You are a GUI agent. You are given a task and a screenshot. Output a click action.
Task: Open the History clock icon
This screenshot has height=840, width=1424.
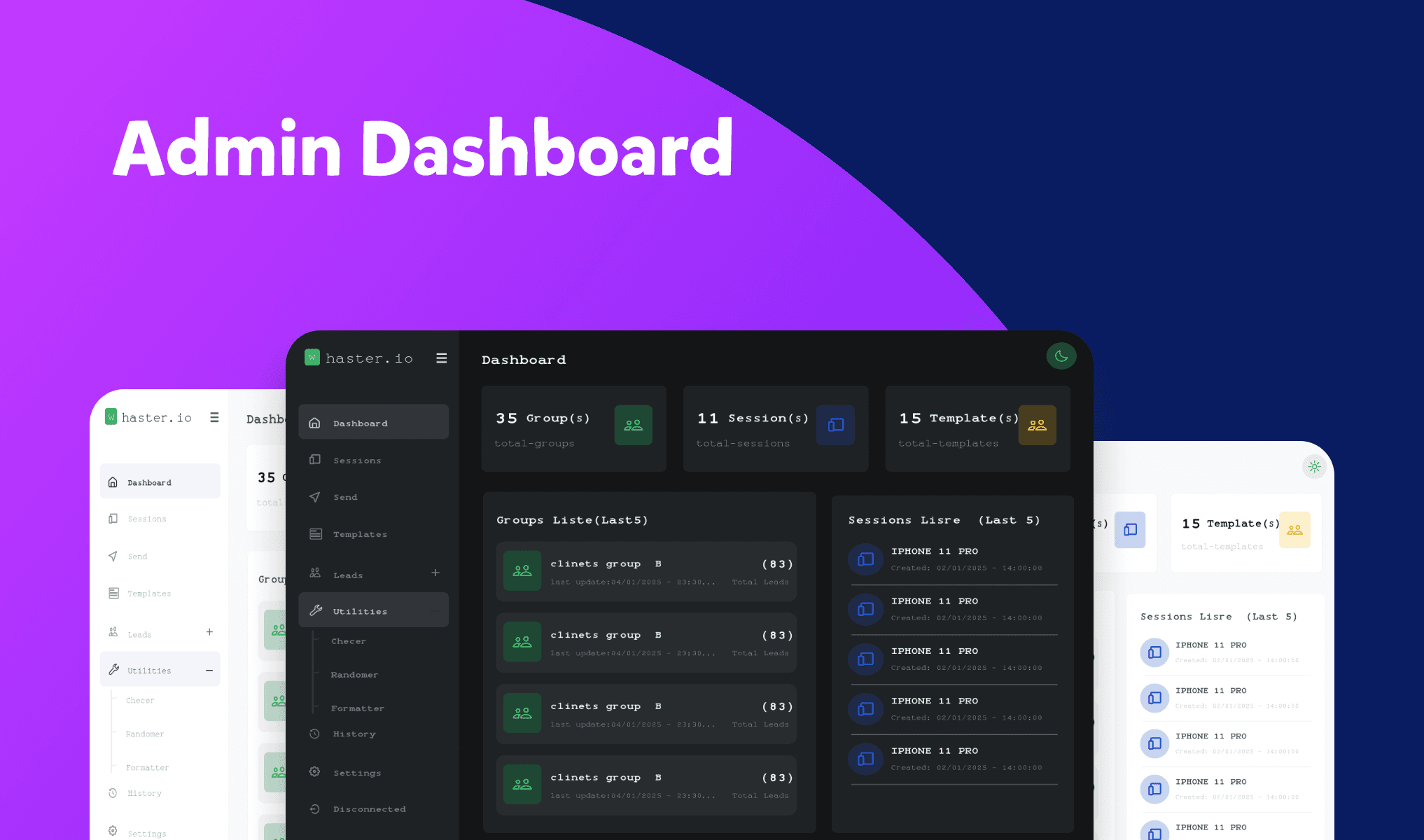pyautogui.click(x=315, y=734)
